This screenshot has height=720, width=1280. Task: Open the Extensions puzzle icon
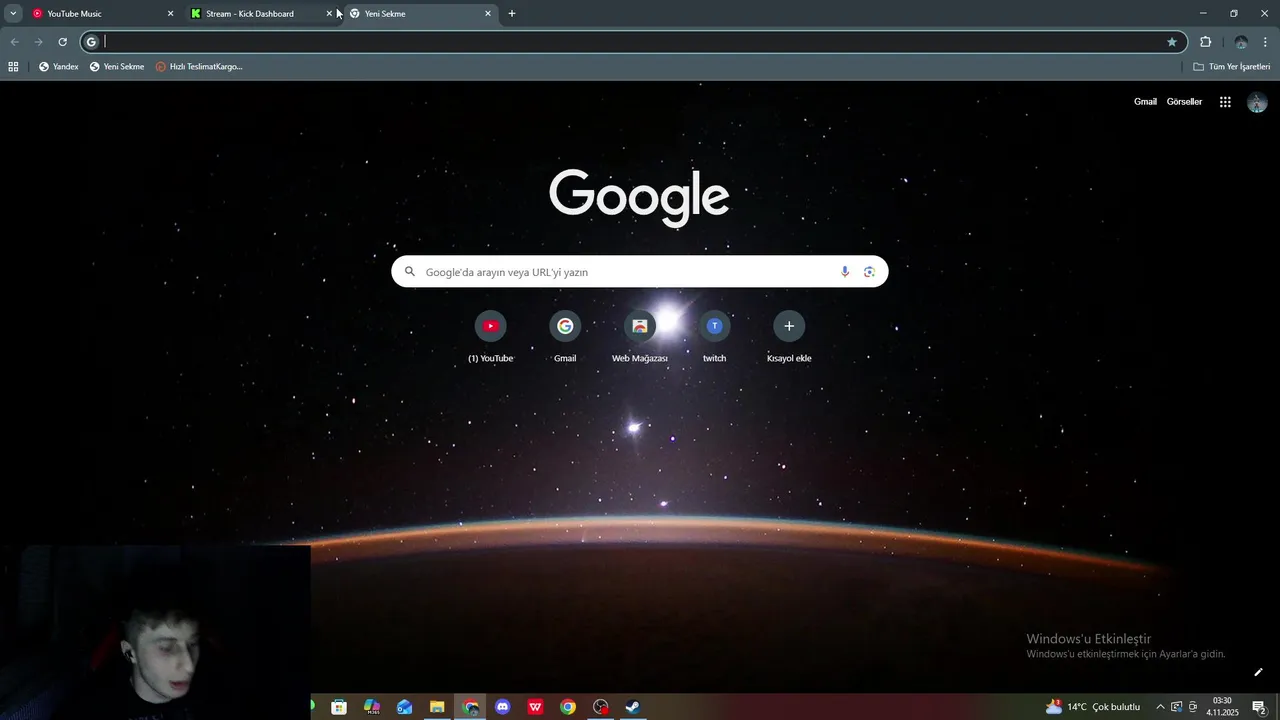pyautogui.click(x=1205, y=42)
